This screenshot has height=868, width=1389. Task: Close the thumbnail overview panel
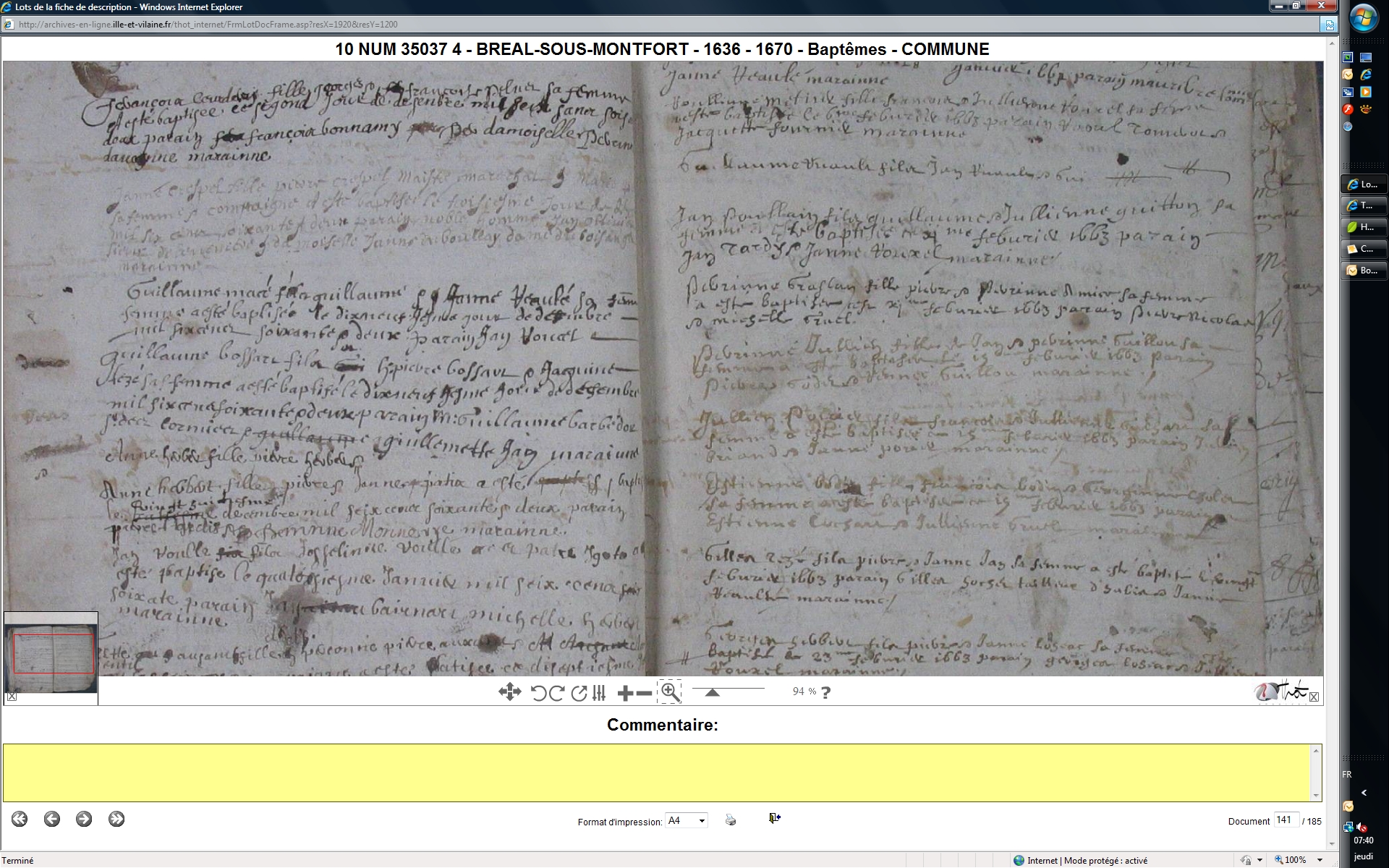12,697
